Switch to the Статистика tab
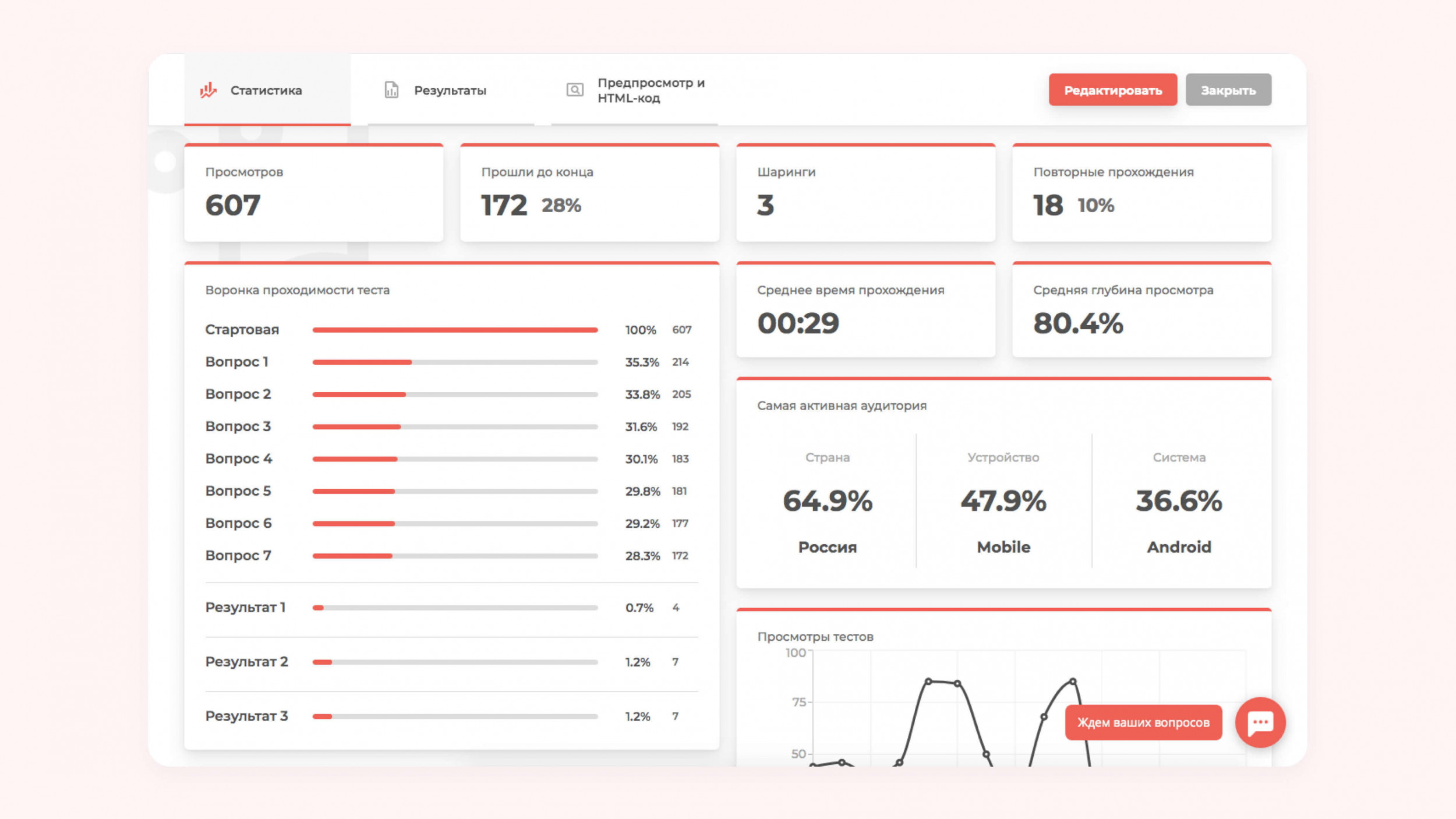Image resolution: width=1456 pixels, height=819 pixels. click(266, 90)
